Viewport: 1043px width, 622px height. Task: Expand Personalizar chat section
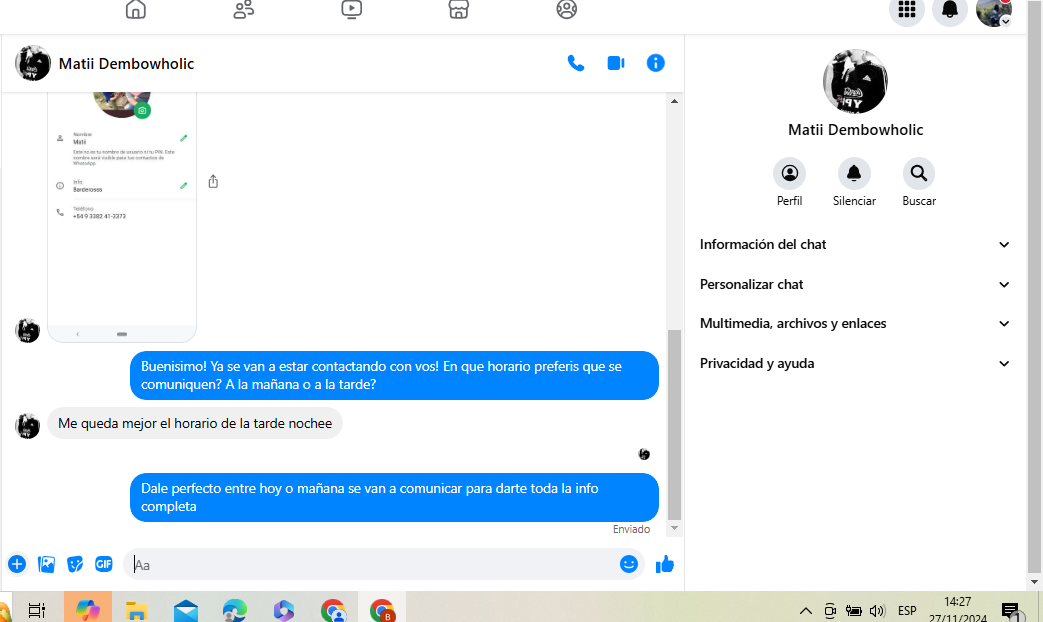click(855, 284)
